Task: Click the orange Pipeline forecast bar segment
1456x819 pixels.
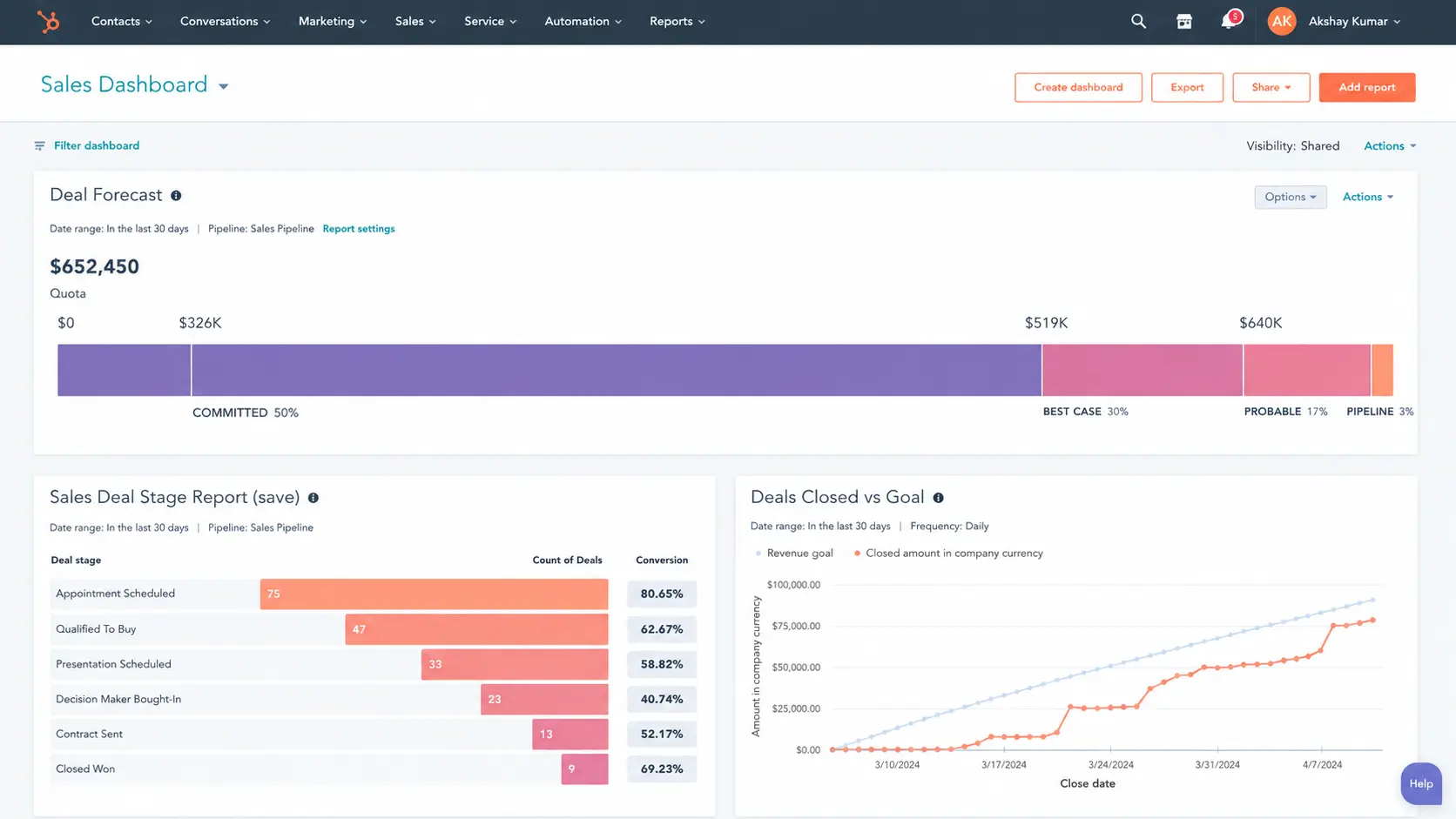Action: tap(1383, 370)
